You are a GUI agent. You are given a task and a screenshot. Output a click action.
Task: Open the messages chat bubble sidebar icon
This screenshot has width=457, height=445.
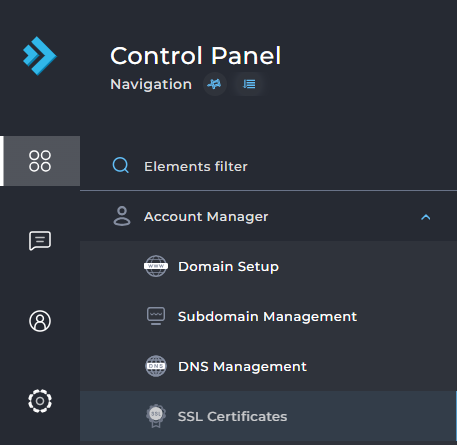(40, 240)
